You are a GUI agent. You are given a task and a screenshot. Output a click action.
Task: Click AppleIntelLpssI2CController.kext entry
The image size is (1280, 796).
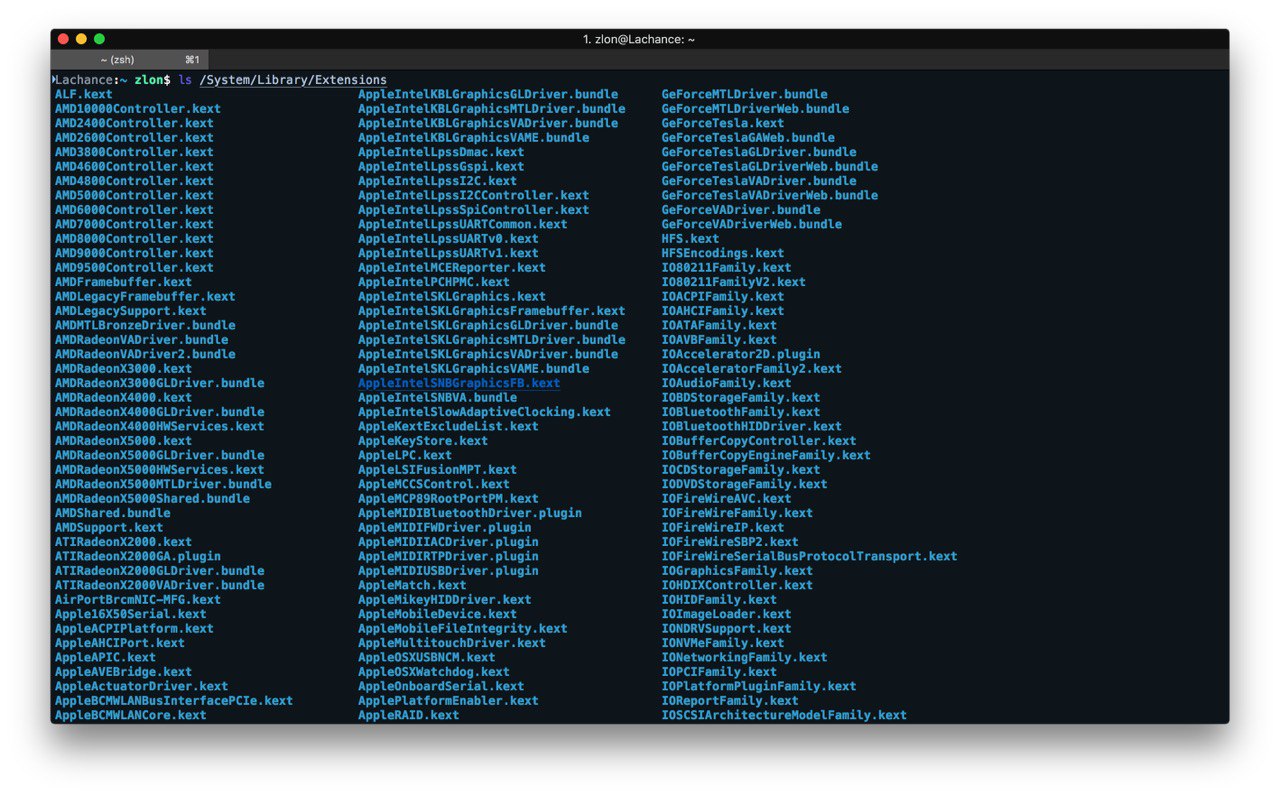[474, 196]
